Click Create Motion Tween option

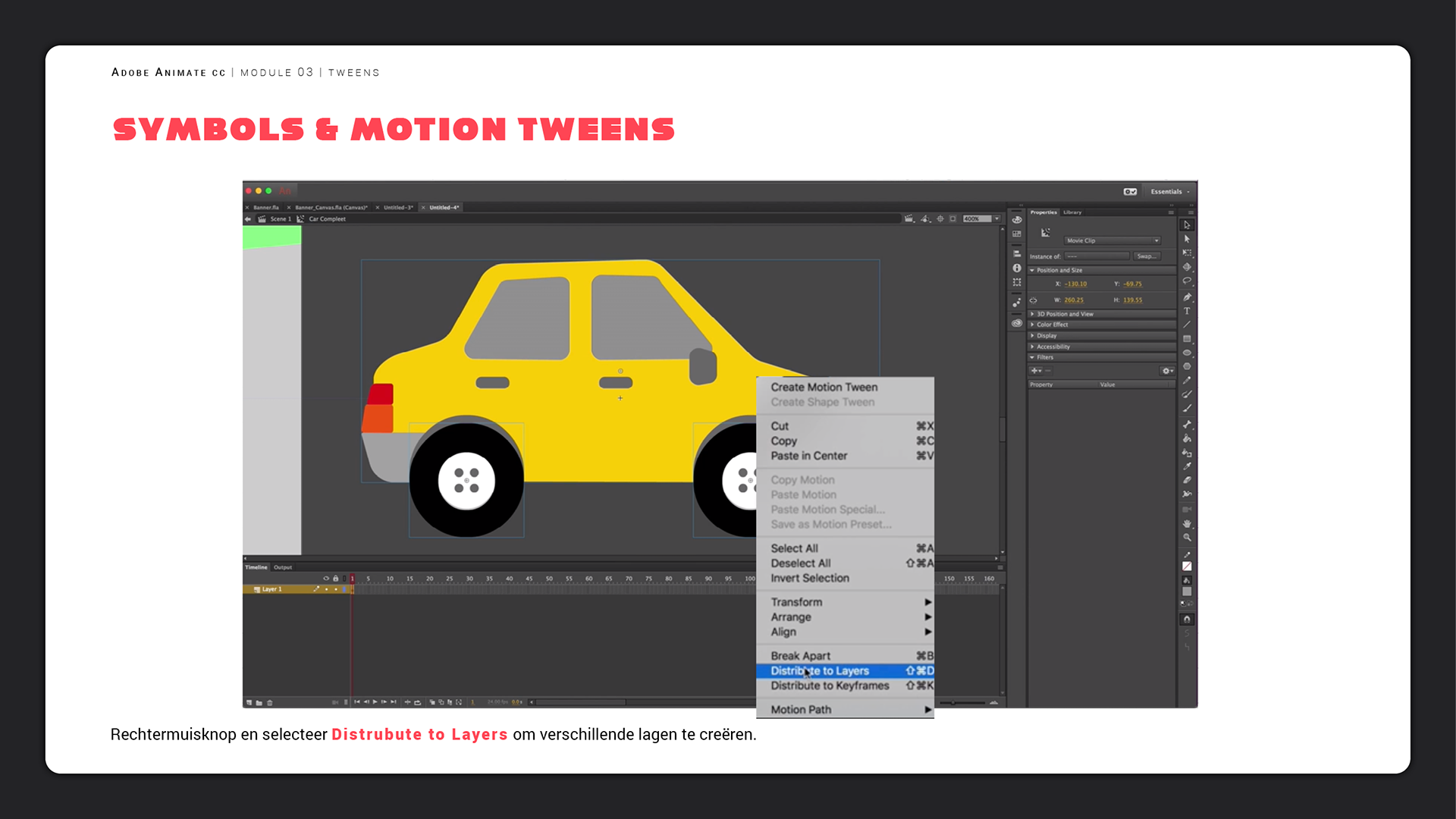[824, 387]
